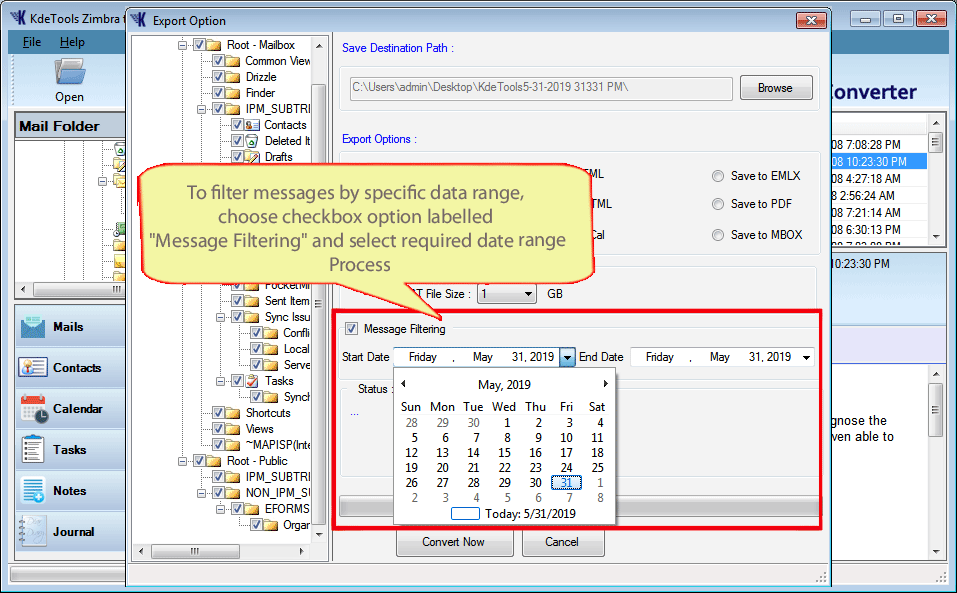Collapse the NON_IPM_SUBTREE node
This screenshot has height=593, width=957.
pyautogui.click(x=201, y=493)
